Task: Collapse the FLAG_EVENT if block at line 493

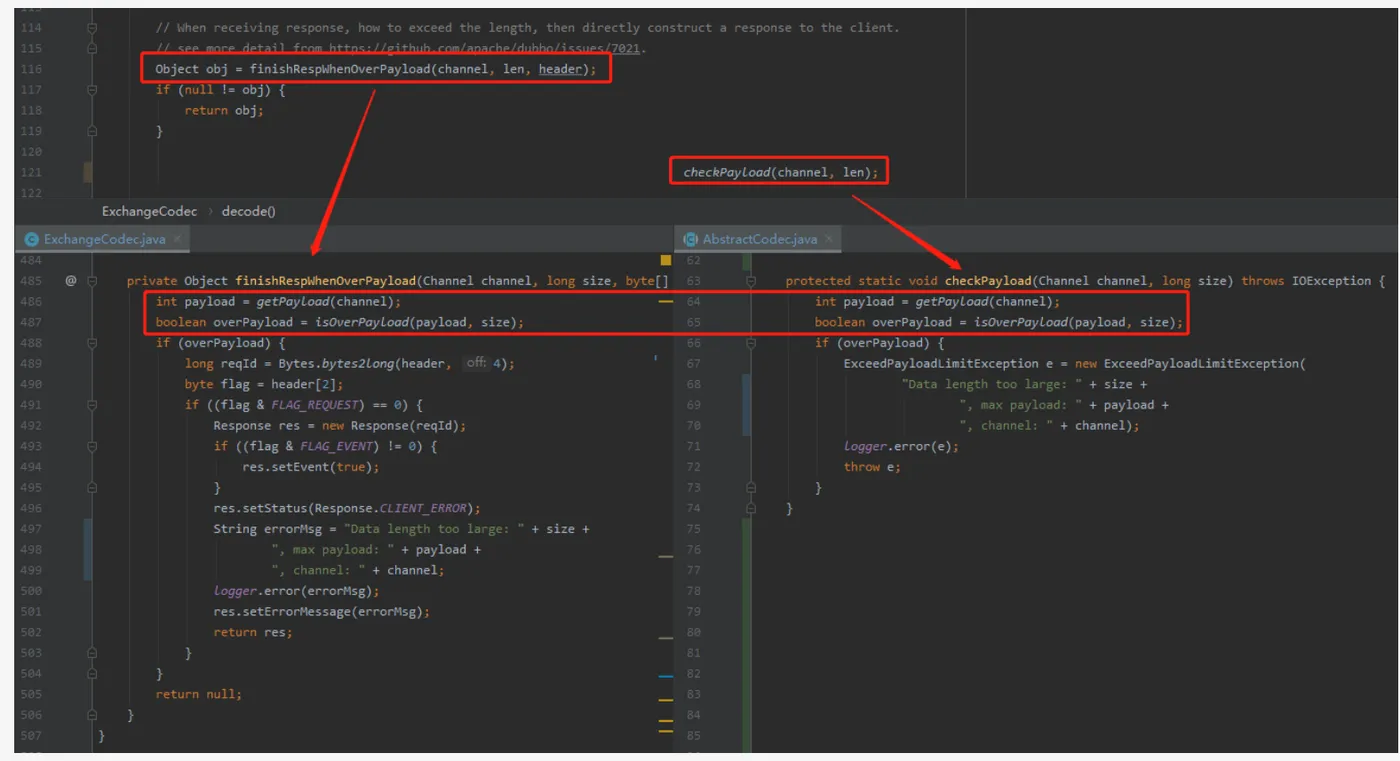Action: (92, 446)
